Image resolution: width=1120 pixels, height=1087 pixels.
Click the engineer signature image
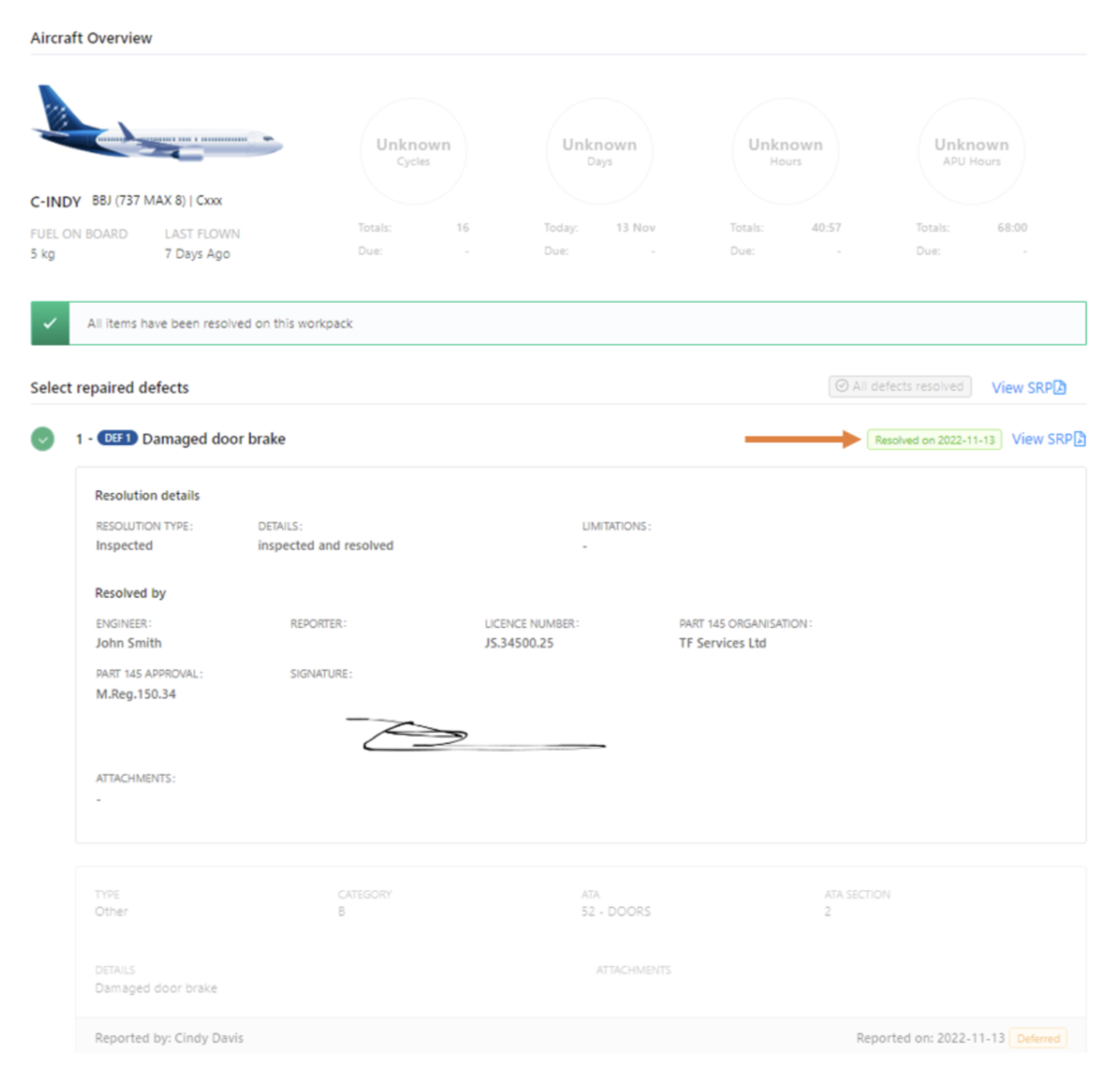(475, 736)
